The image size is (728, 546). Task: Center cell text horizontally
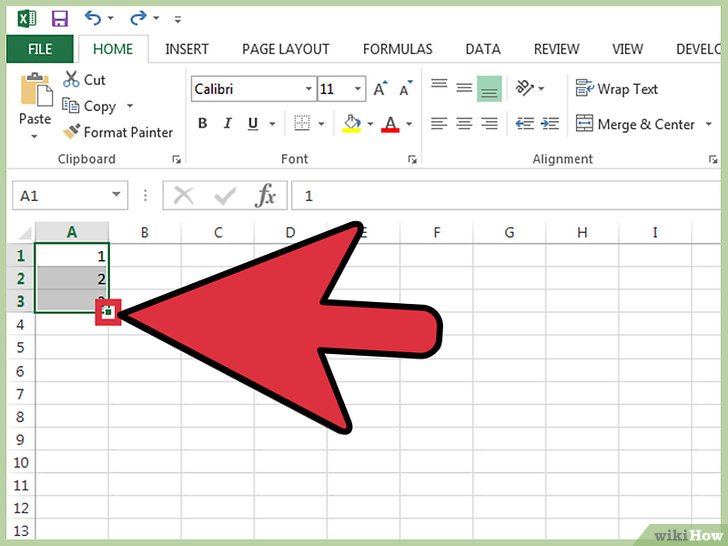click(464, 124)
